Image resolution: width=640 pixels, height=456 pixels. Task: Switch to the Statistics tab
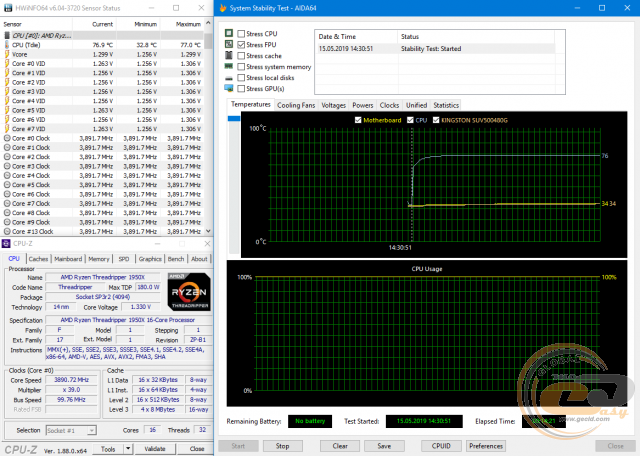pyautogui.click(x=446, y=105)
